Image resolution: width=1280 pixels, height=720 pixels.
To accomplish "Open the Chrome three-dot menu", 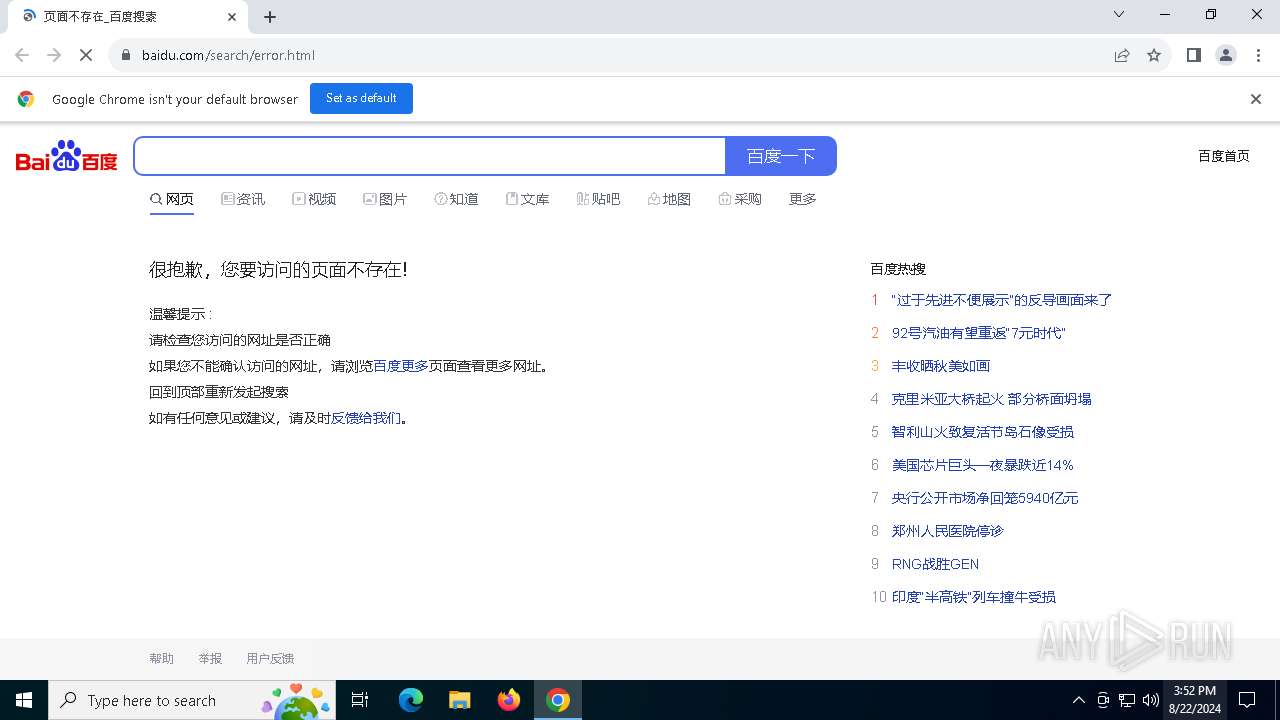I will point(1258,55).
